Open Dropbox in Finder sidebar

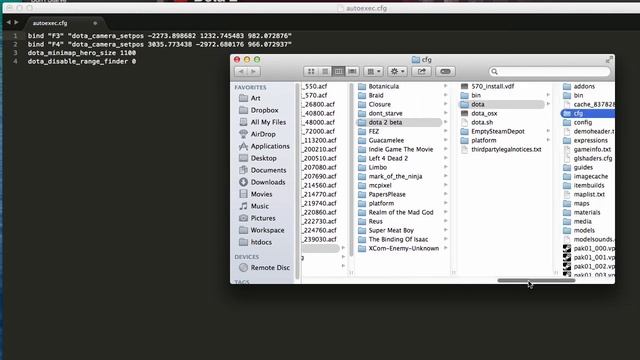(264, 110)
